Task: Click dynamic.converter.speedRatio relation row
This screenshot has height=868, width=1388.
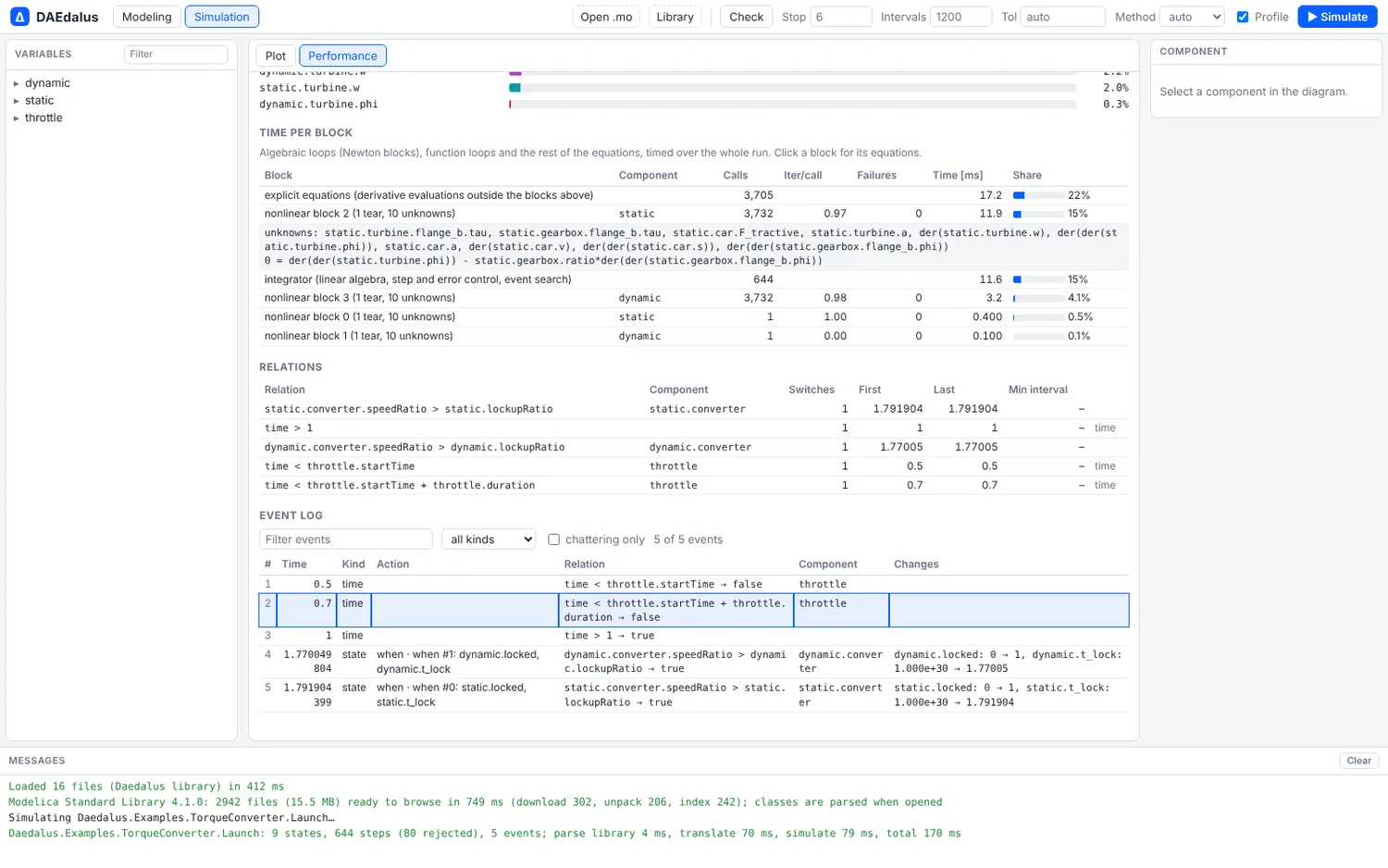Action: pos(693,447)
